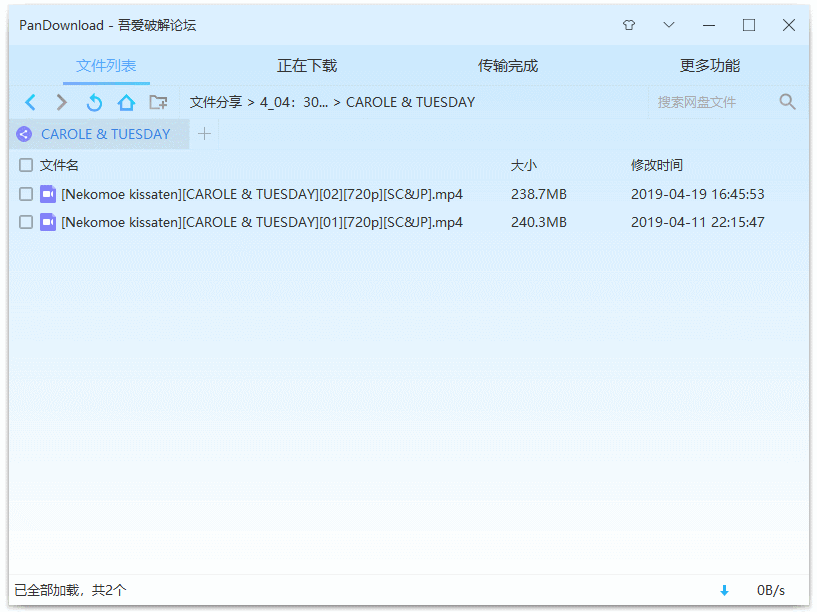This screenshot has height=612, width=817.
Task: Open the title bar dropdown chevron
Action: coord(669,24)
